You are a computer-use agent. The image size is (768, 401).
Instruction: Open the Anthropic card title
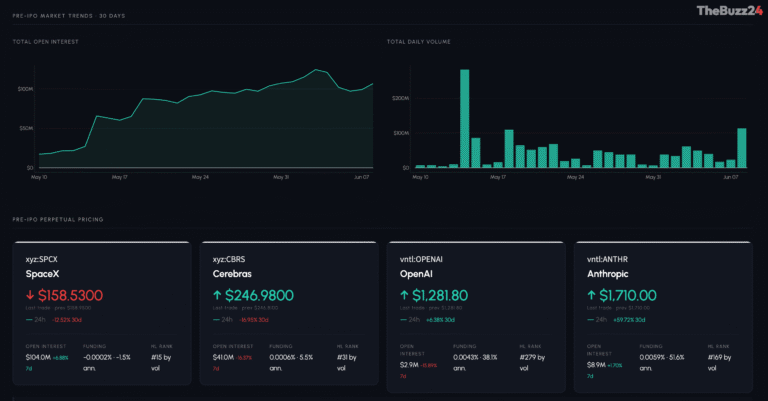tap(608, 274)
